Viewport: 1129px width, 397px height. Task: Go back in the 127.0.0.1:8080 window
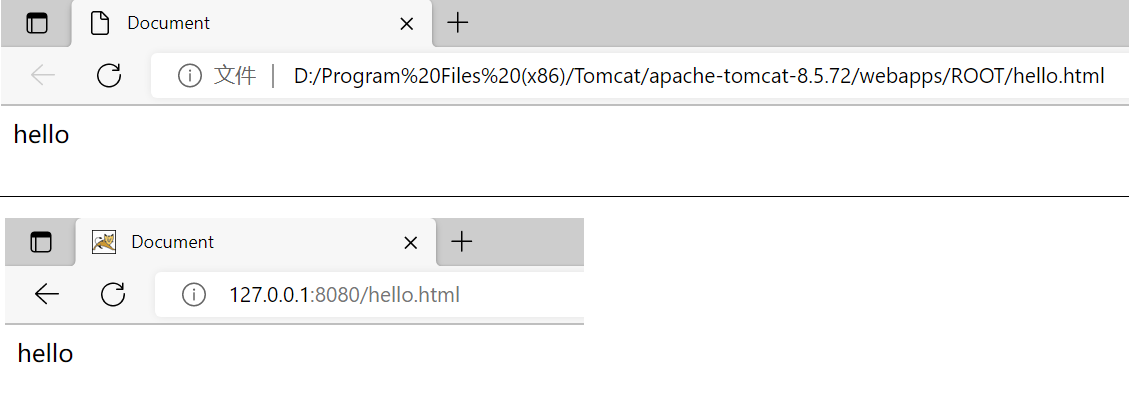[x=47, y=294]
